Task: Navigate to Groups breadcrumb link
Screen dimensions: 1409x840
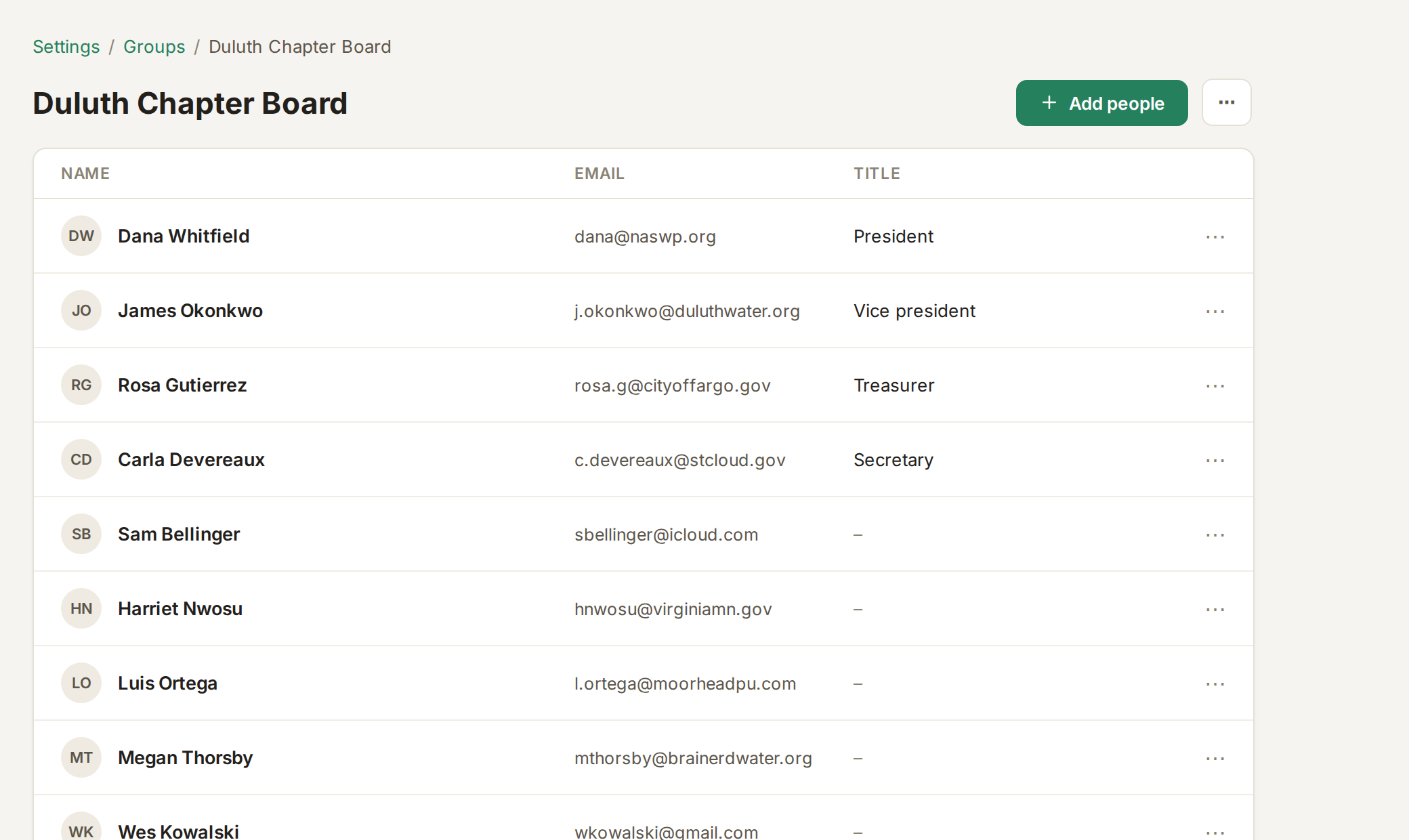Action: (x=154, y=47)
